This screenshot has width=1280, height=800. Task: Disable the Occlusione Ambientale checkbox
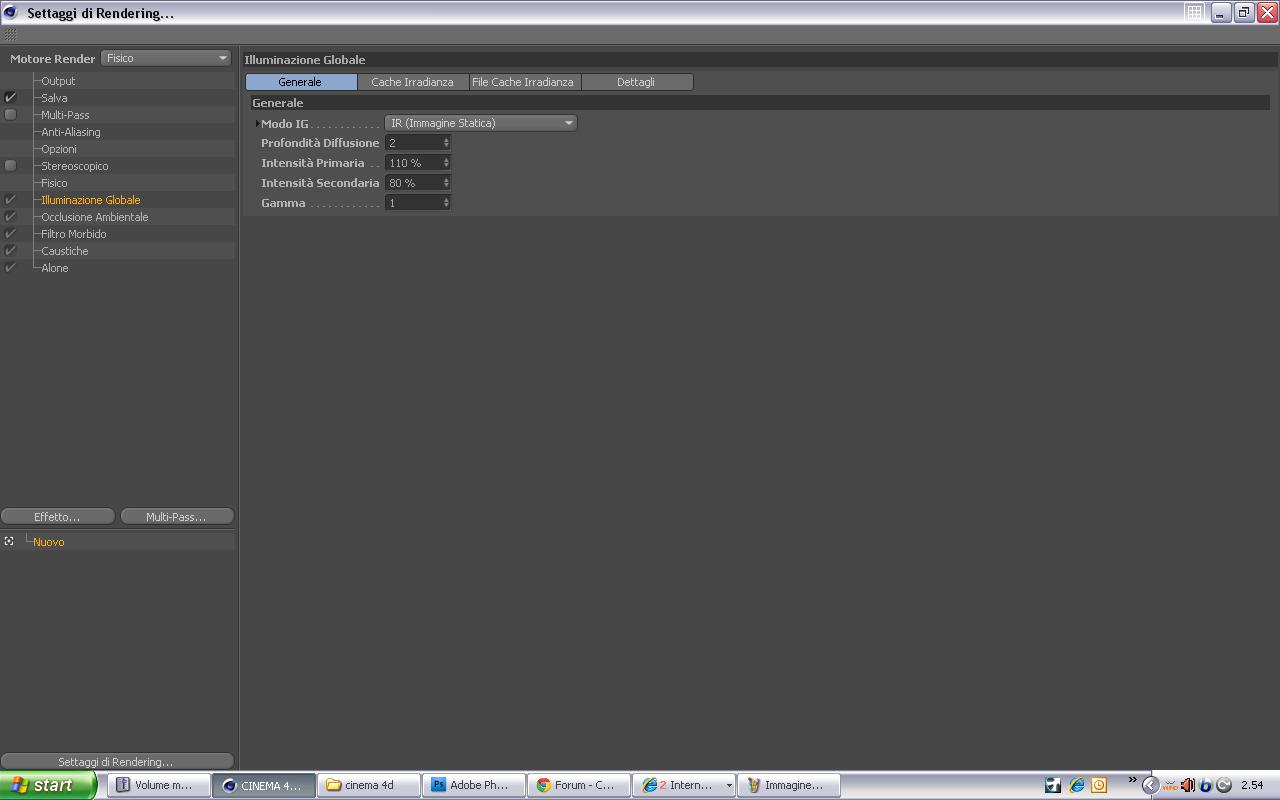[11, 217]
